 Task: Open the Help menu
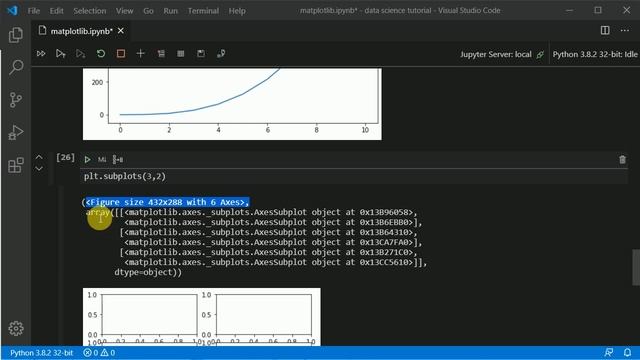point(237,11)
